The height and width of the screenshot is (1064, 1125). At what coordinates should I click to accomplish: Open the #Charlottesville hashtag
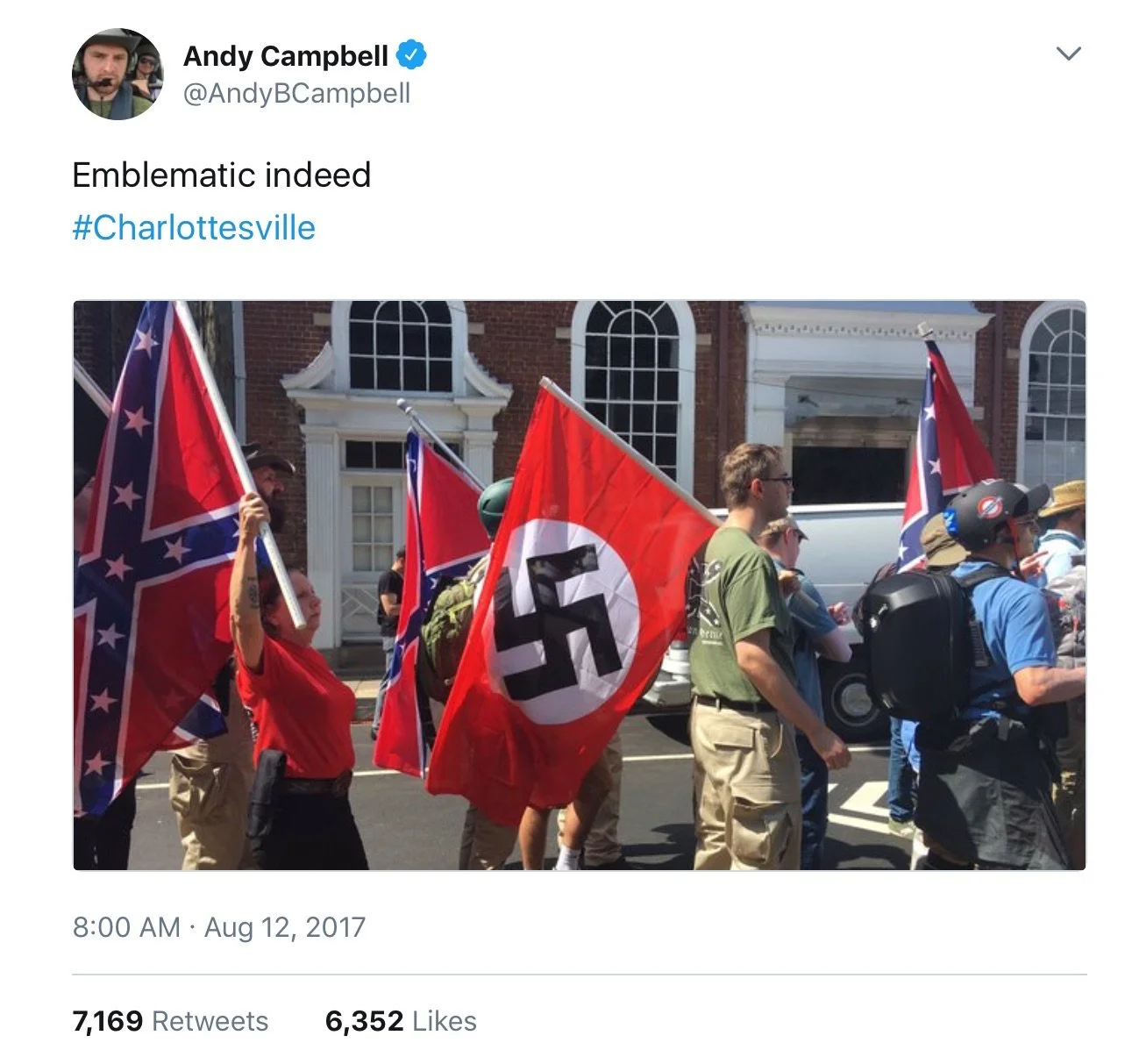(x=194, y=227)
